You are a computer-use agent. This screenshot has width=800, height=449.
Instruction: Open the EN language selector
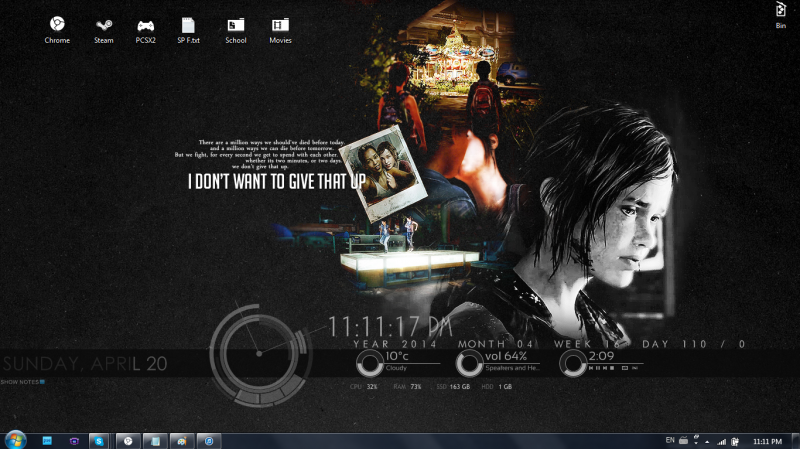[x=669, y=440]
